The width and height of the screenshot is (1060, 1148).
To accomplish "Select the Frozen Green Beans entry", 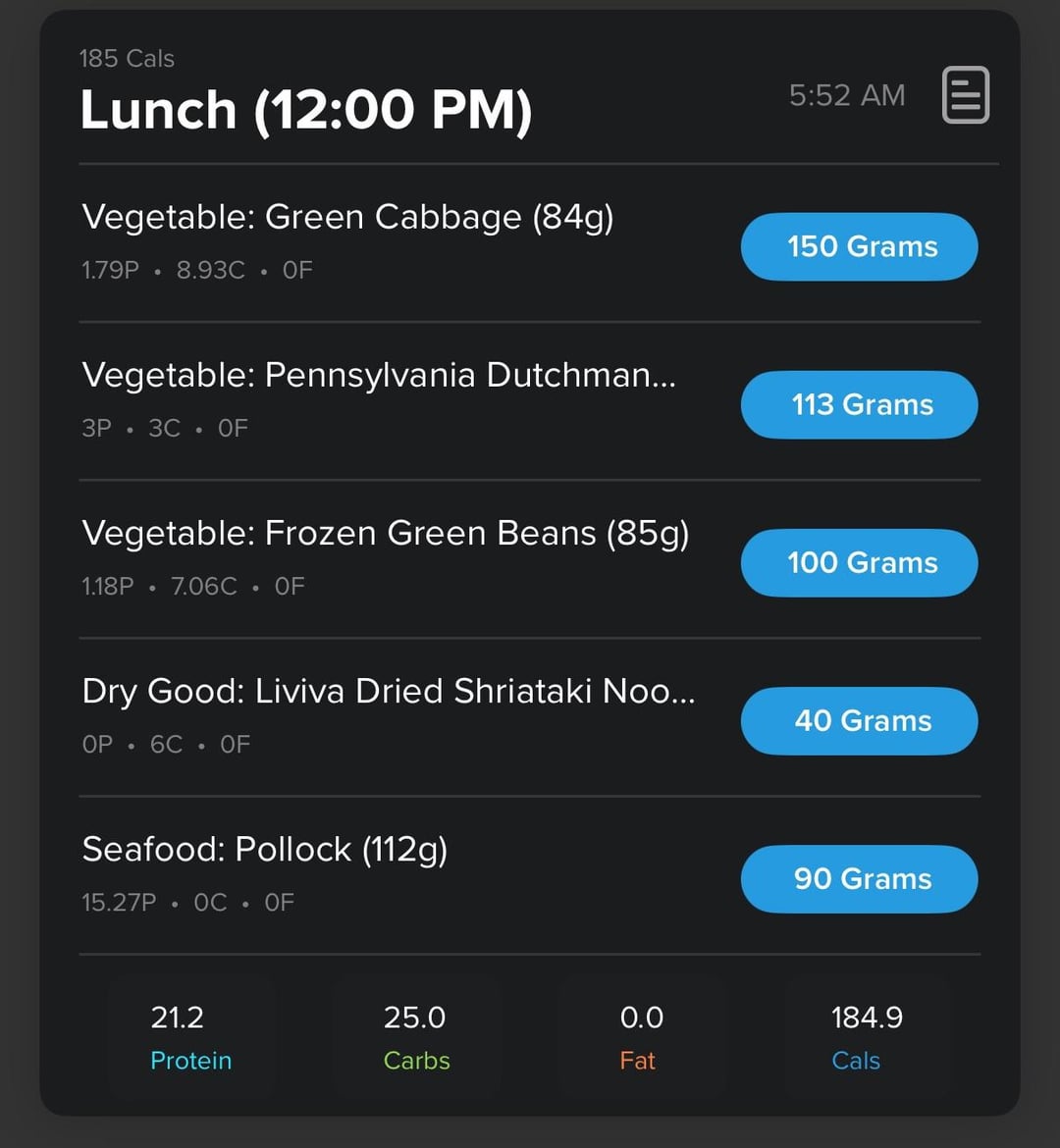I will tap(385, 533).
